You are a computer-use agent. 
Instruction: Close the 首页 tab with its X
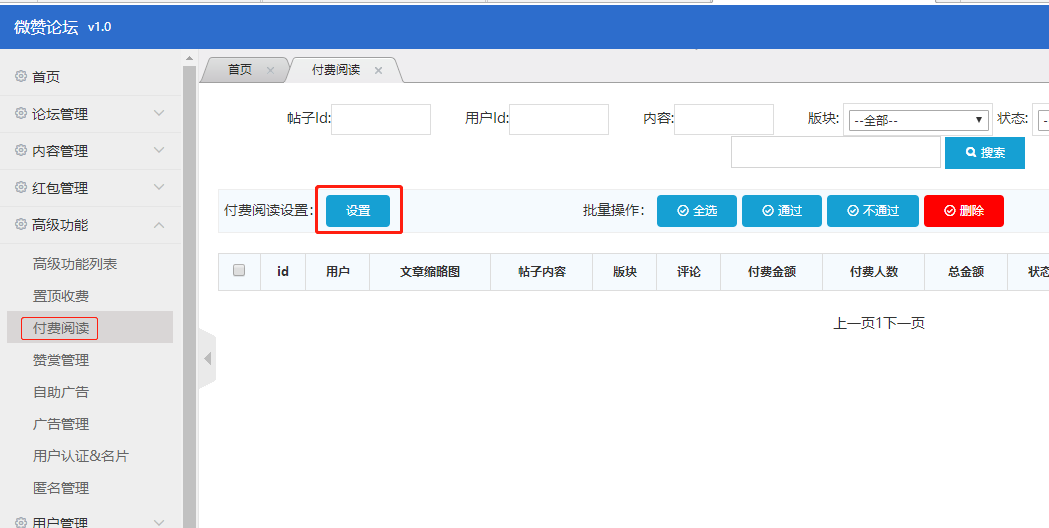tap(270, 70)
